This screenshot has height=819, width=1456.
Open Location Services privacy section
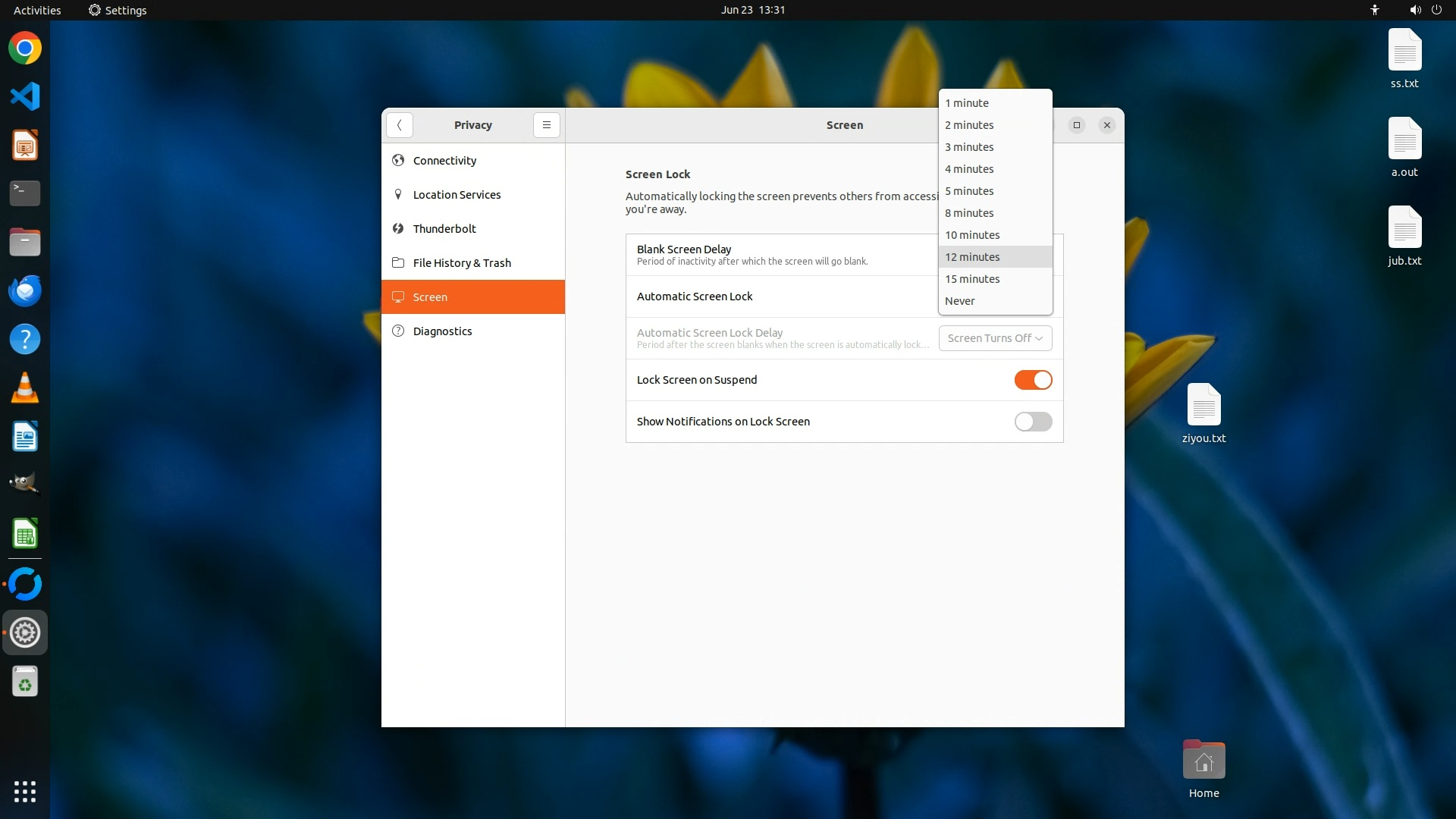tap(457, 195)
